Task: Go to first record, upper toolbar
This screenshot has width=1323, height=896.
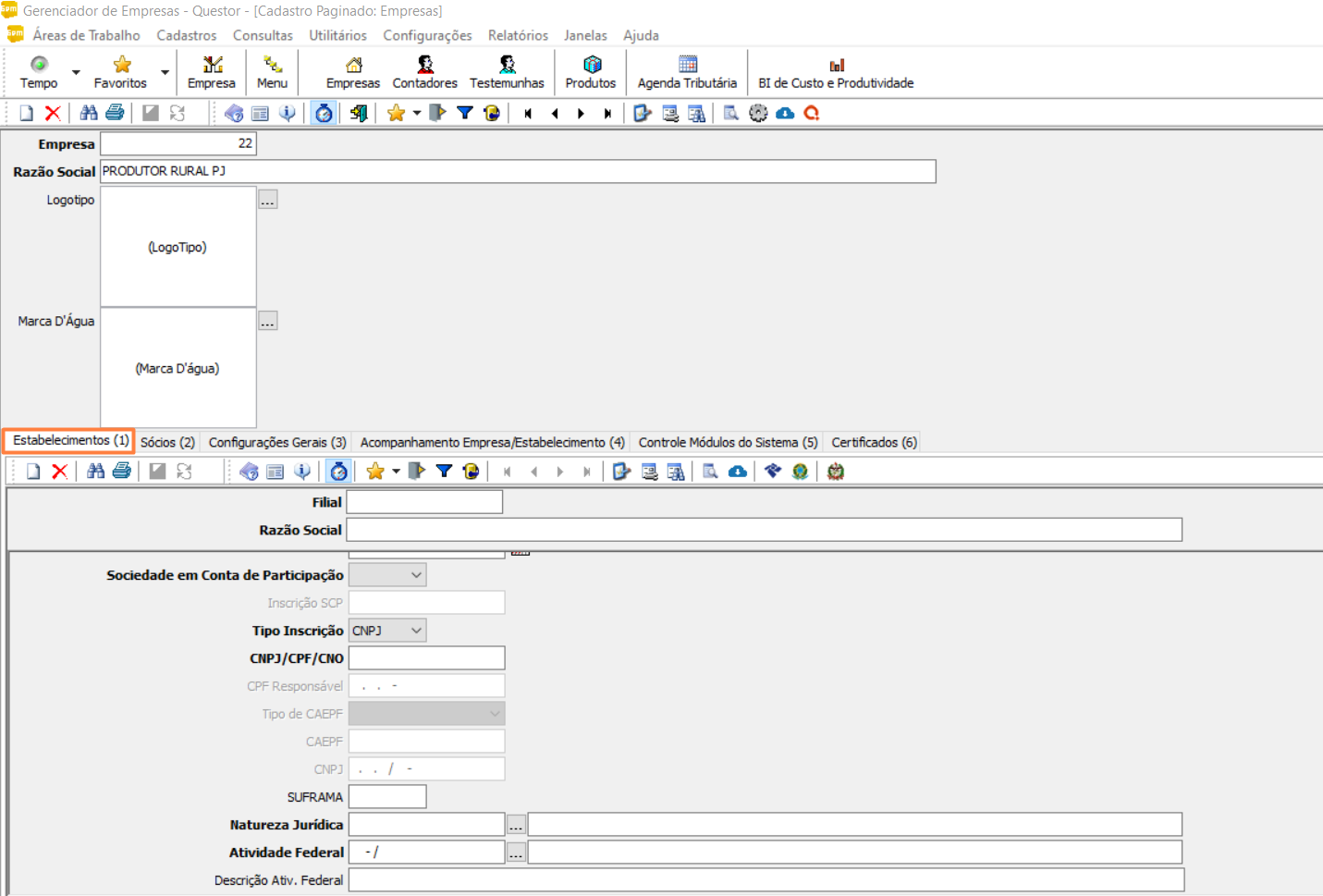Action: pos(528,113)
